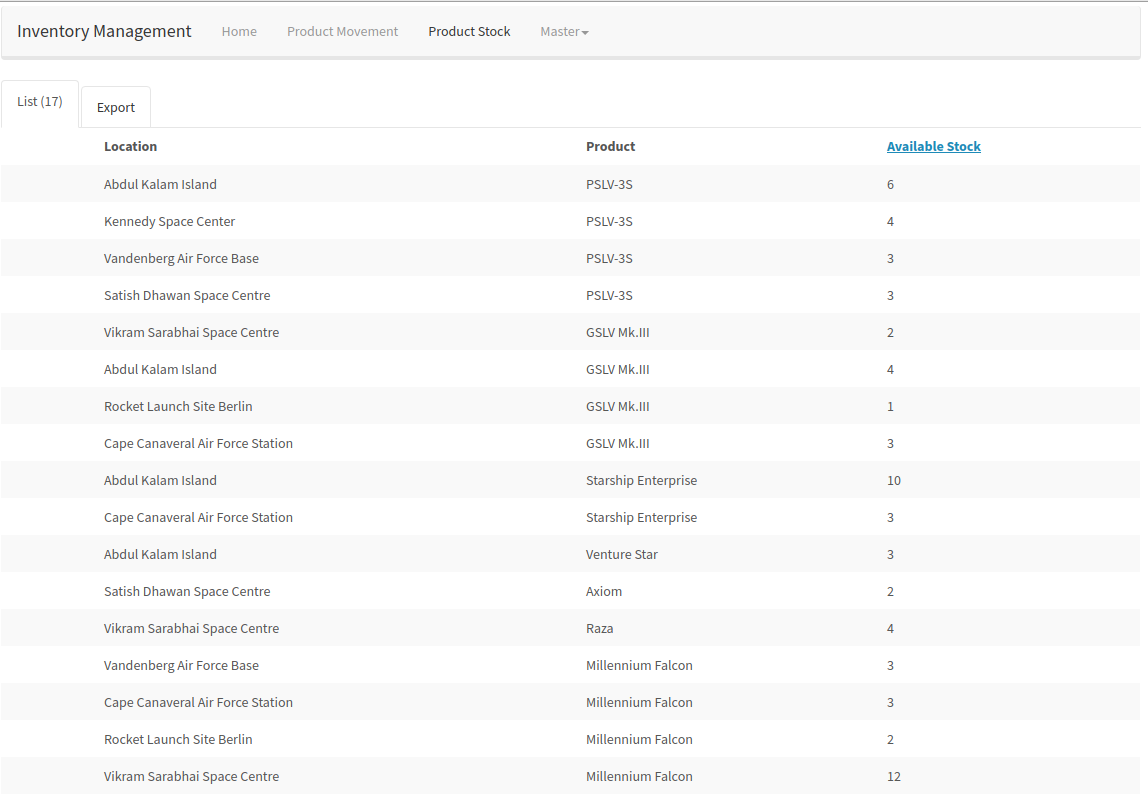Click Vikram Sarabhai Space Centre in Raza row
The height and width of the screenshot is (807, 1148).
click(x=191, y=628)
